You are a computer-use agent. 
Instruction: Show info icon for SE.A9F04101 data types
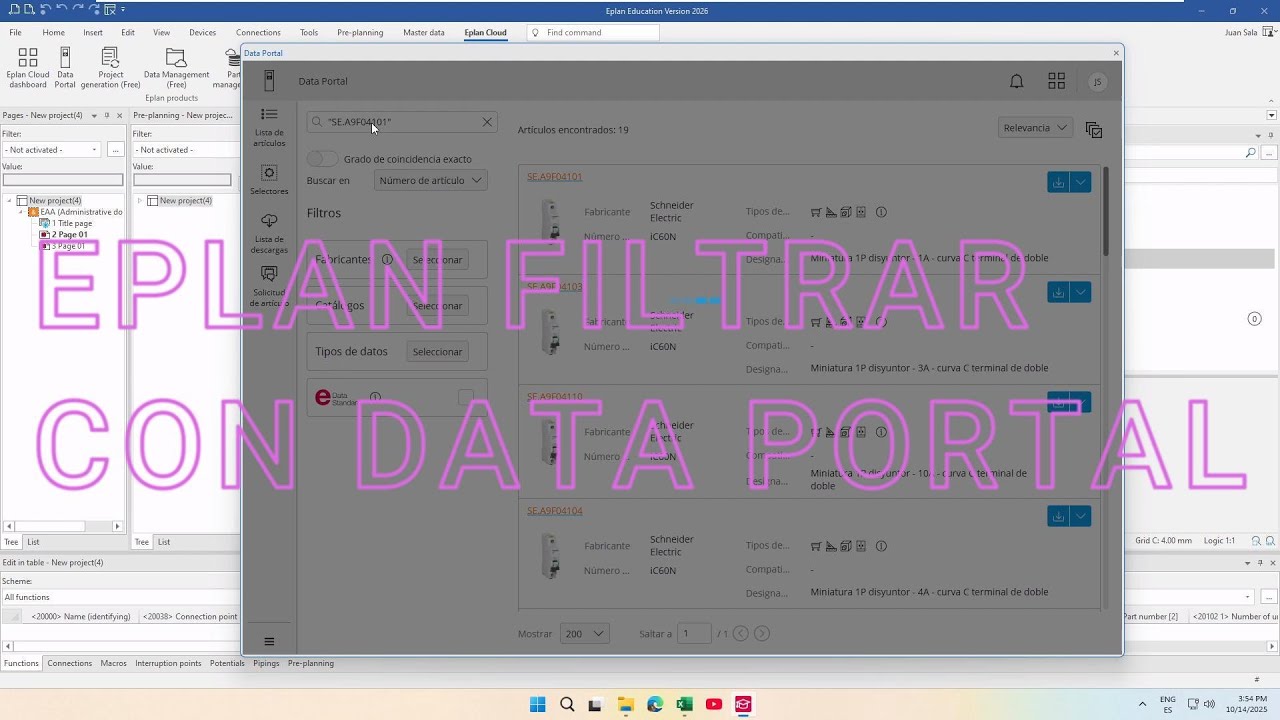pos(881,212)
